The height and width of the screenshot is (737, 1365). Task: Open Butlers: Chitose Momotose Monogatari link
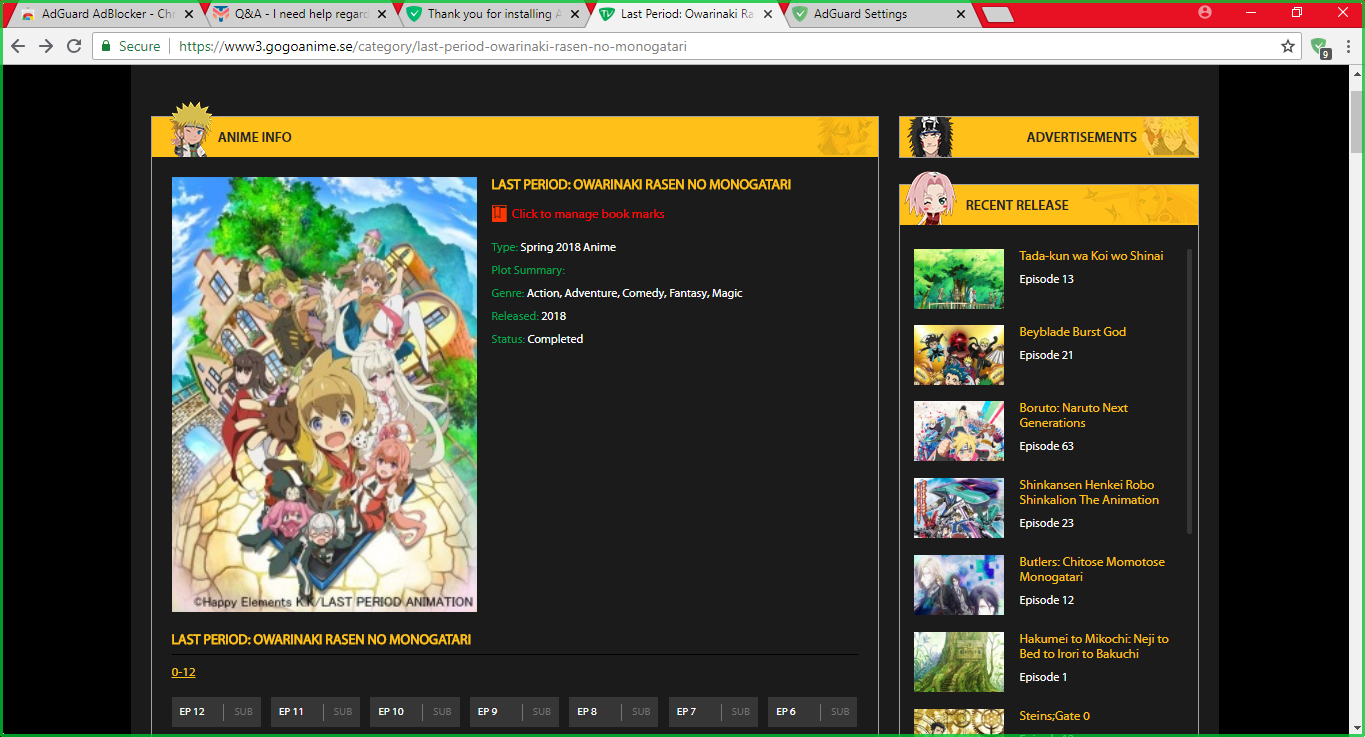point(1092,569)
